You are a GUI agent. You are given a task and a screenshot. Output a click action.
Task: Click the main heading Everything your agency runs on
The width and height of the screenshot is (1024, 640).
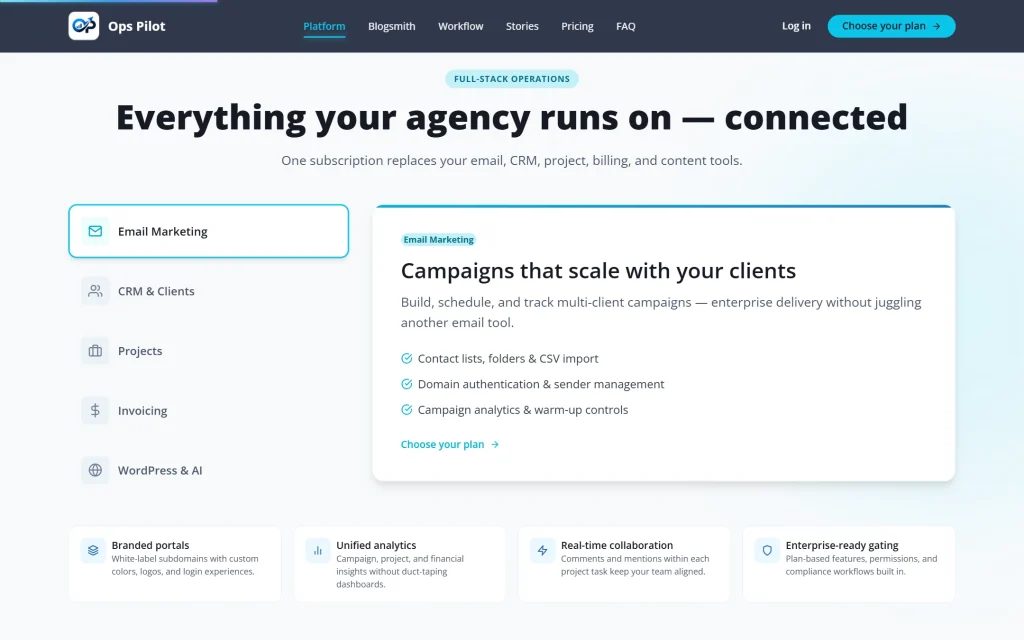click(x=512, y=118)
